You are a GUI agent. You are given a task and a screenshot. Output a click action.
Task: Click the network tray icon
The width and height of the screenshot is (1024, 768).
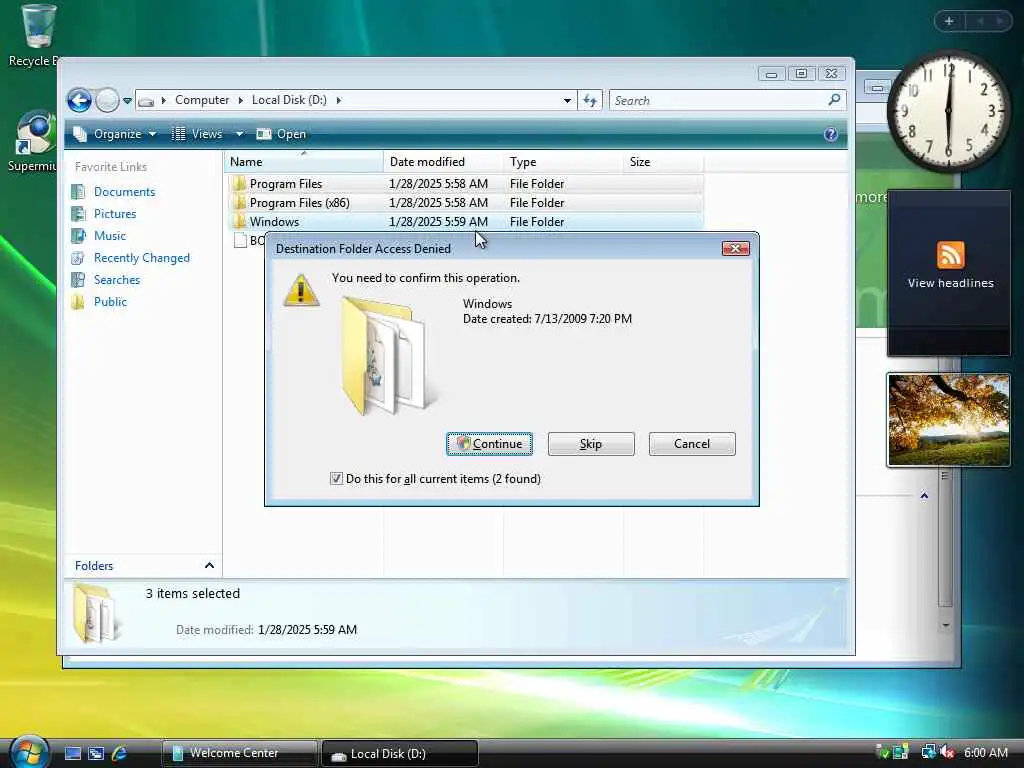click(x=928, y=753)
